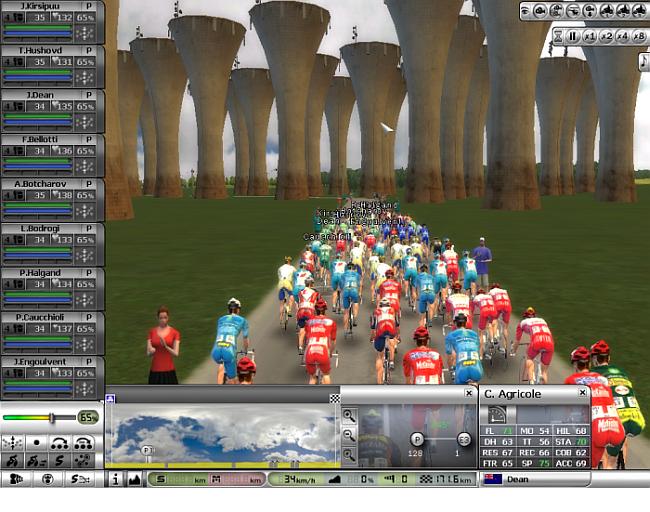
Task: Open the music note sound panel
Action: (643, 61)
